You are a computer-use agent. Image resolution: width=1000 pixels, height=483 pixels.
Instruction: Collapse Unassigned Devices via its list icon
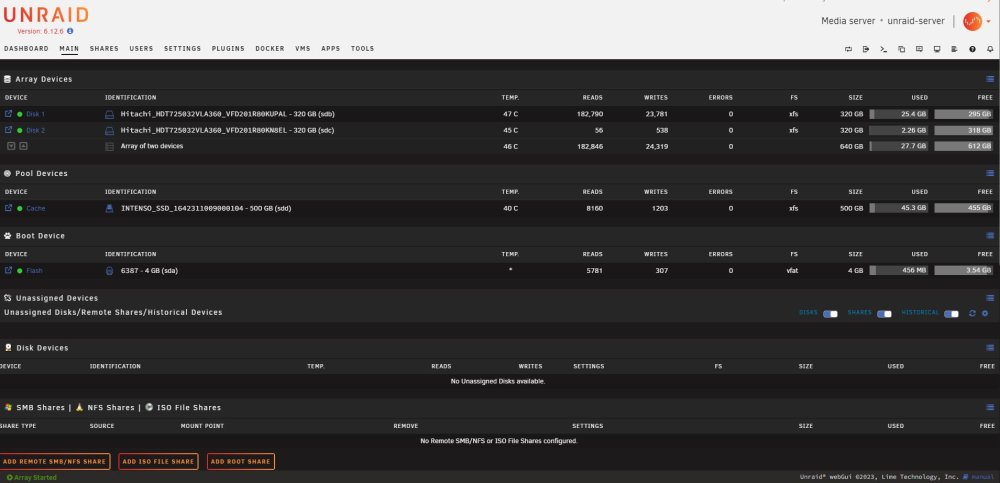990,298
